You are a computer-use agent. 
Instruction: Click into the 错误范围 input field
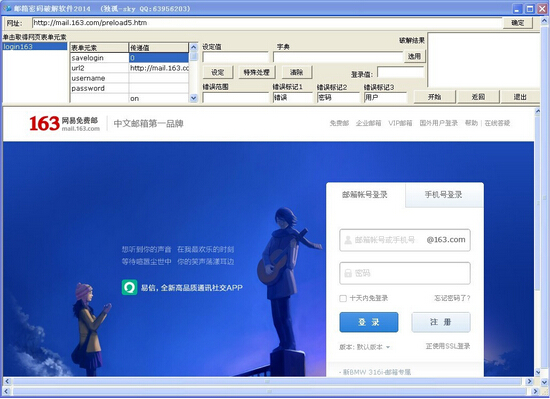coord(236,97)
